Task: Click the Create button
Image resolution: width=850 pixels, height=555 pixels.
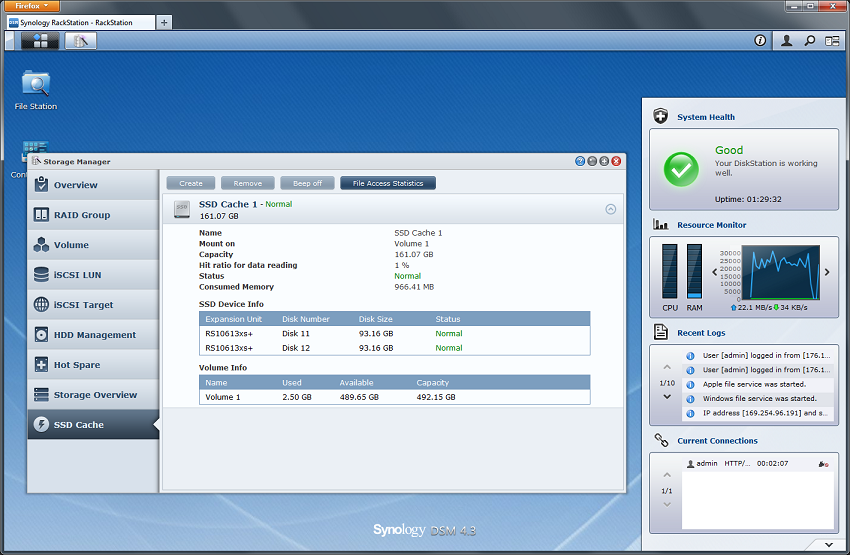Action: coord(191,183)
